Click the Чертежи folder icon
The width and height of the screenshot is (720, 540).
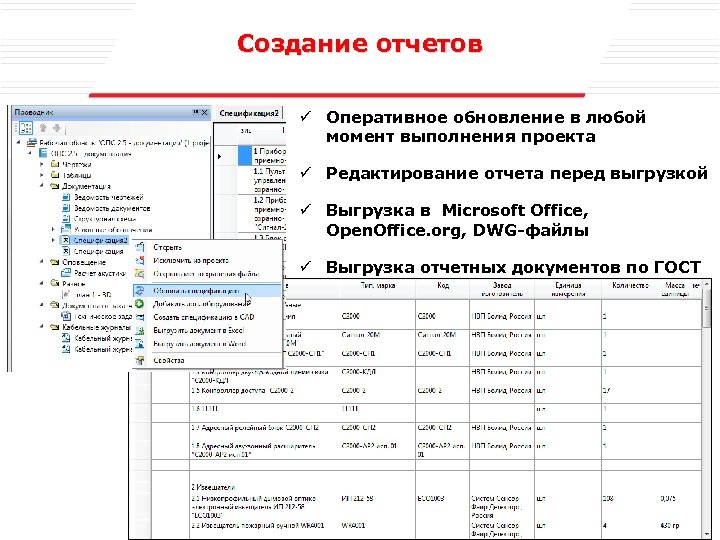[55, 164]
